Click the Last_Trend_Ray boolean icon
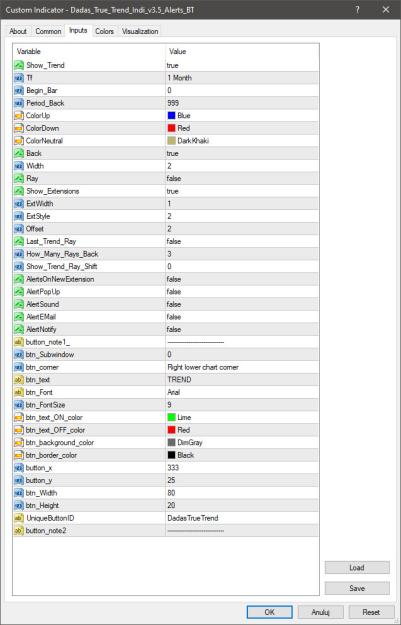Viewport: 401px width, 625px height. [19, 241]
